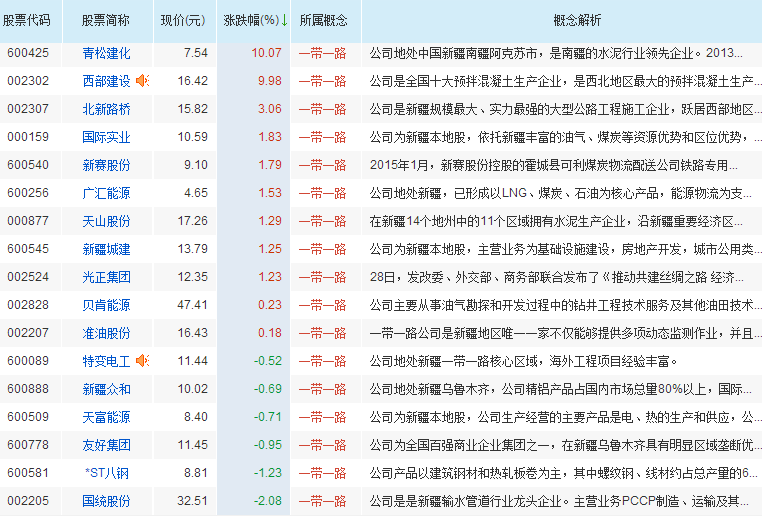This screenshot has height=516, width=762.
Task: Open stock link 光正集团
Action: (x=106, y=277)
